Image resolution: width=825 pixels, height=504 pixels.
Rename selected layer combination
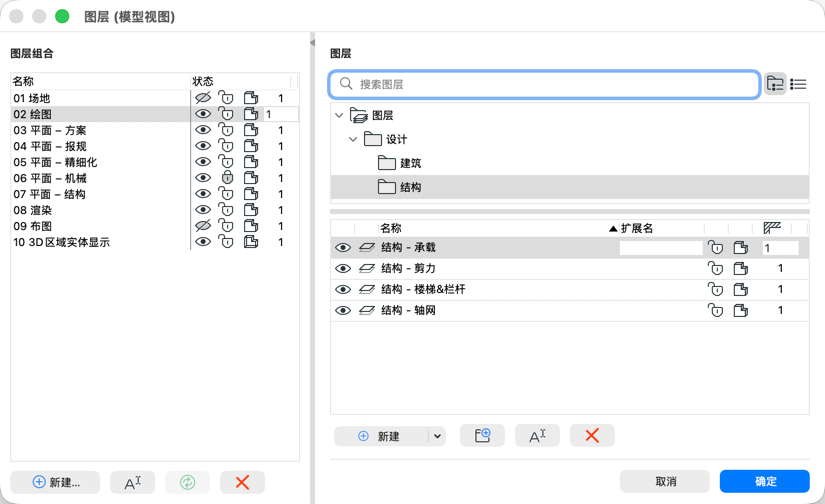(x=133, y=482)
